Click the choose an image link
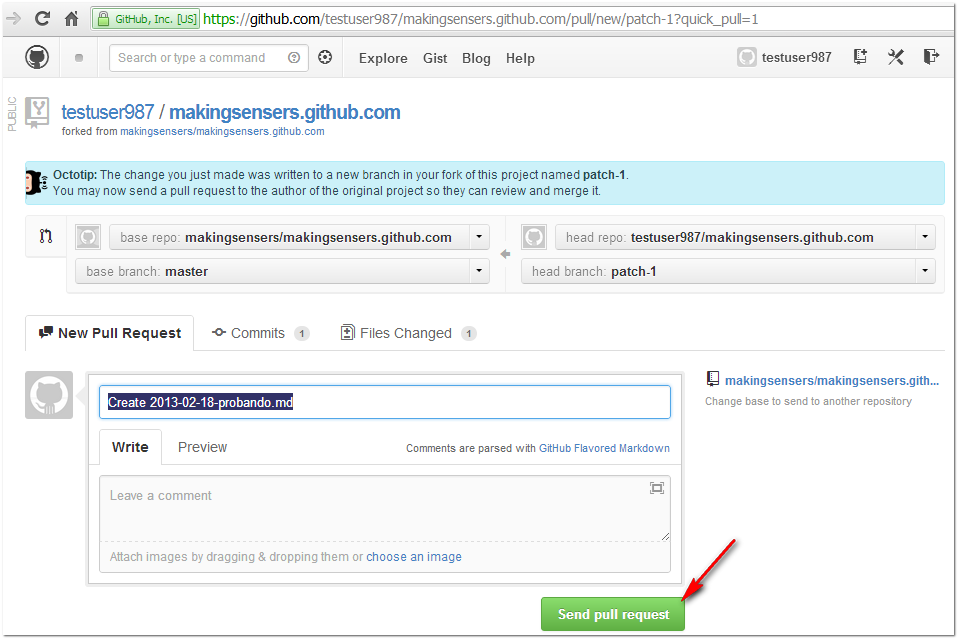The height and width of the screenshot is (639, 958). tap(414, 557)
